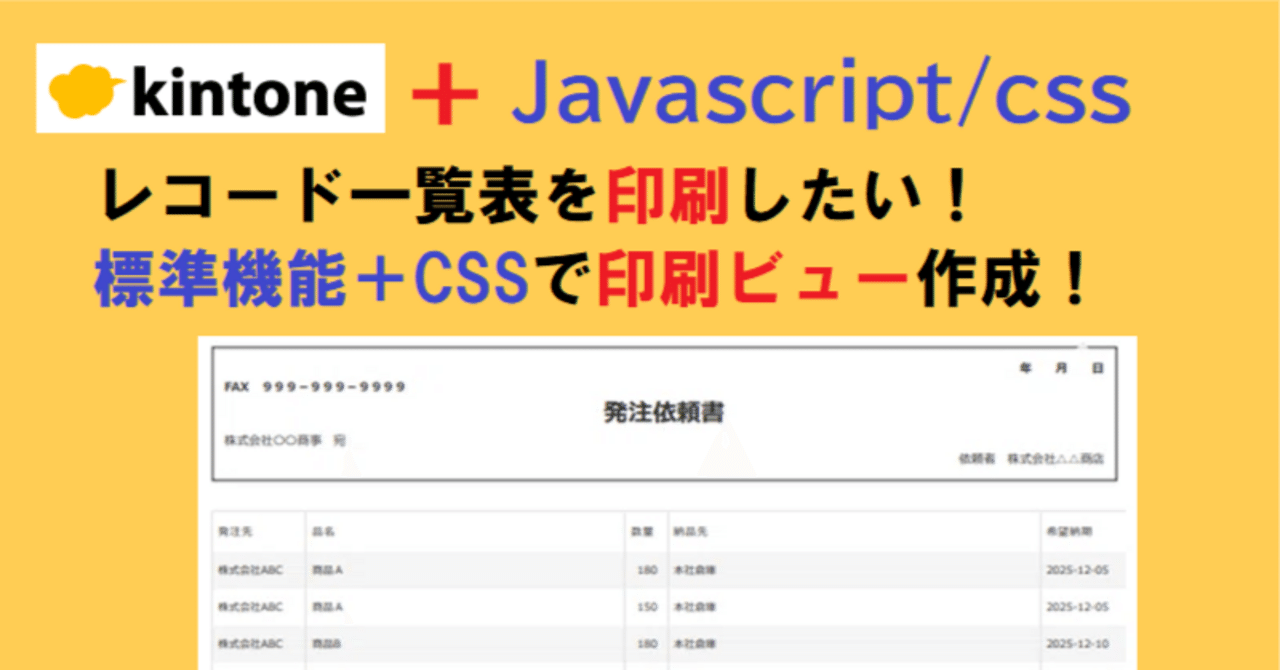The height and width of the screenshot is (670, 1280).
Task: Click the black "kintone" wordmark
Action: click(x=249, y=93)
